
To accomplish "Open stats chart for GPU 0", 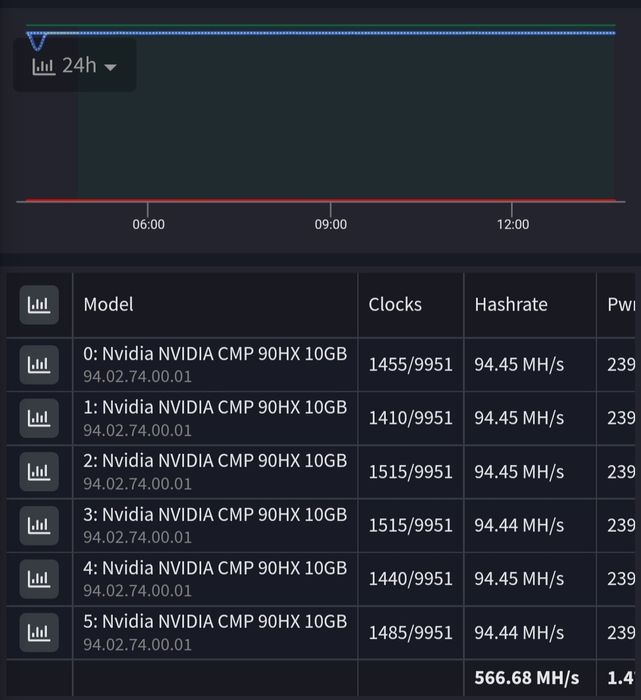I will coord(39,365).
